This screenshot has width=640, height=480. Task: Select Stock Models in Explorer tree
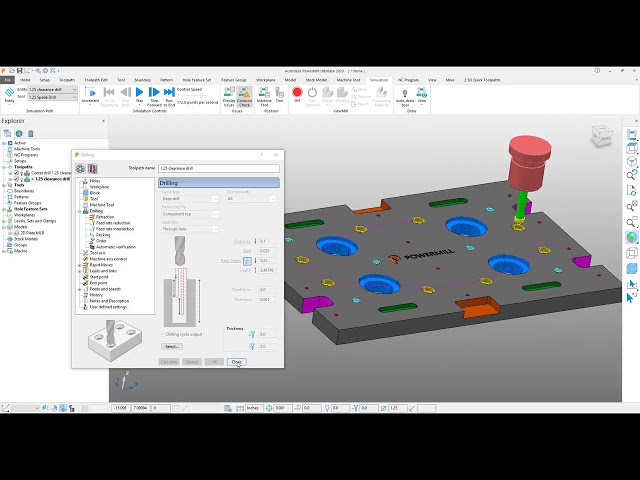26,239
